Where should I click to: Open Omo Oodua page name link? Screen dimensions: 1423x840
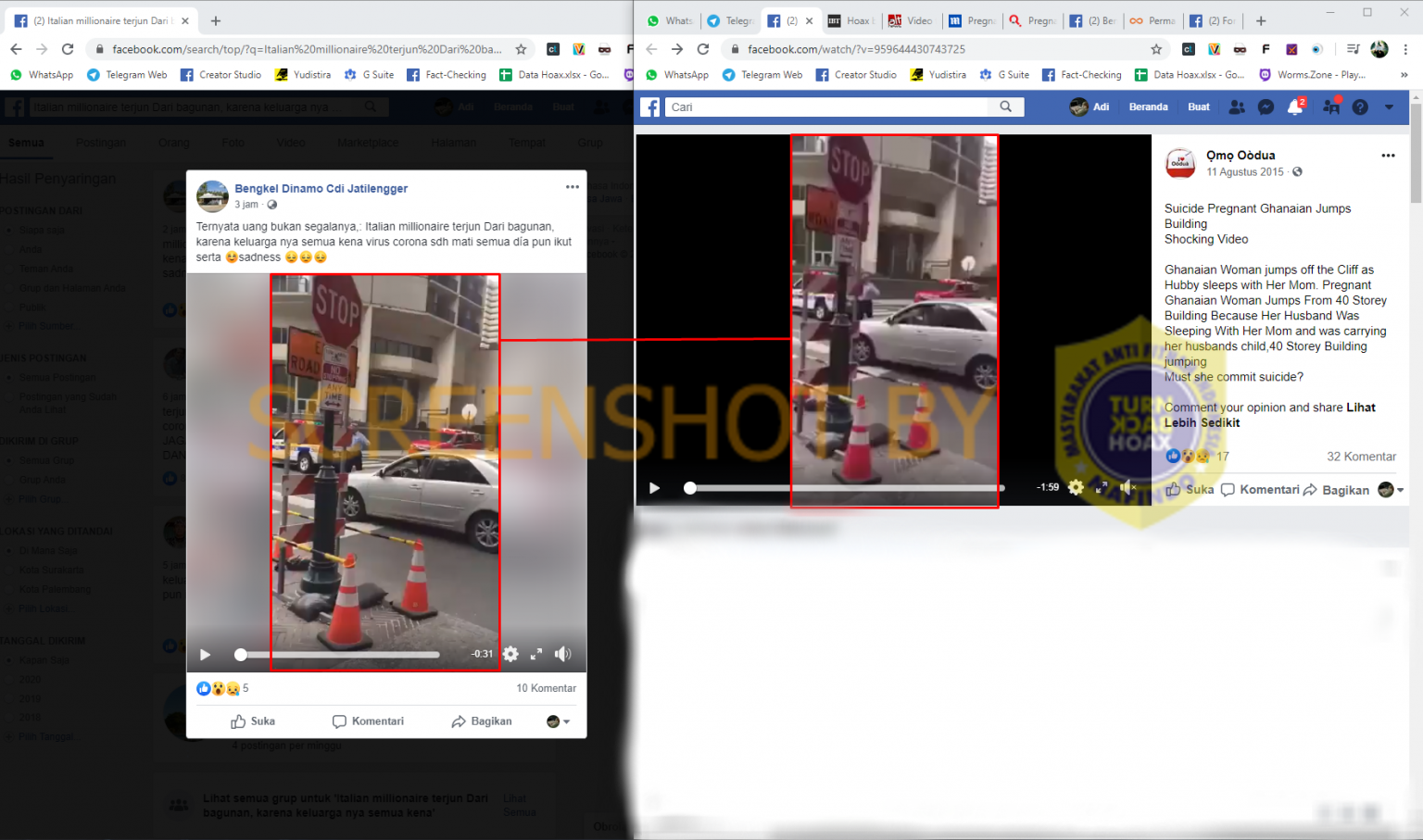tap(1240, 156)
